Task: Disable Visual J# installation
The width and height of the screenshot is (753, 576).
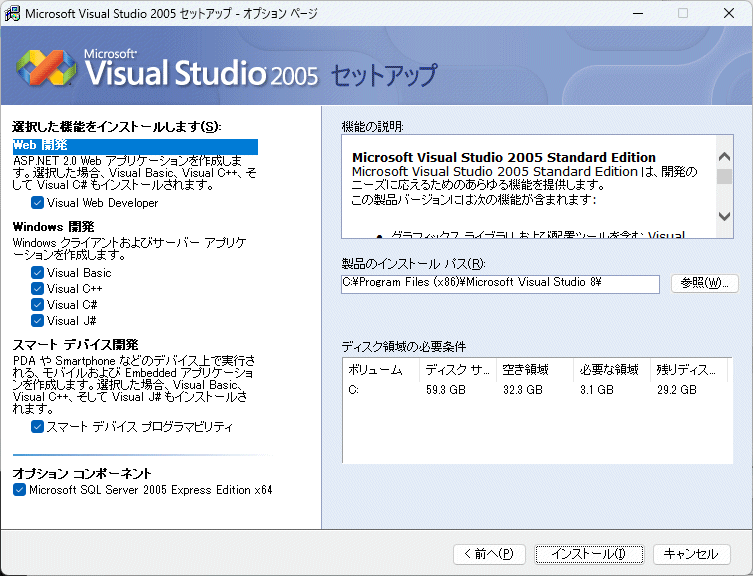Action: (37, 321)
